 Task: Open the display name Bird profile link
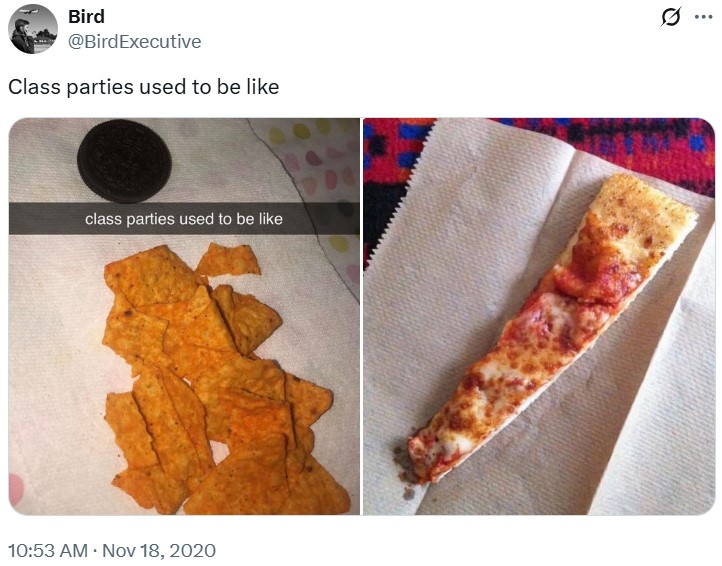[86, 17]
